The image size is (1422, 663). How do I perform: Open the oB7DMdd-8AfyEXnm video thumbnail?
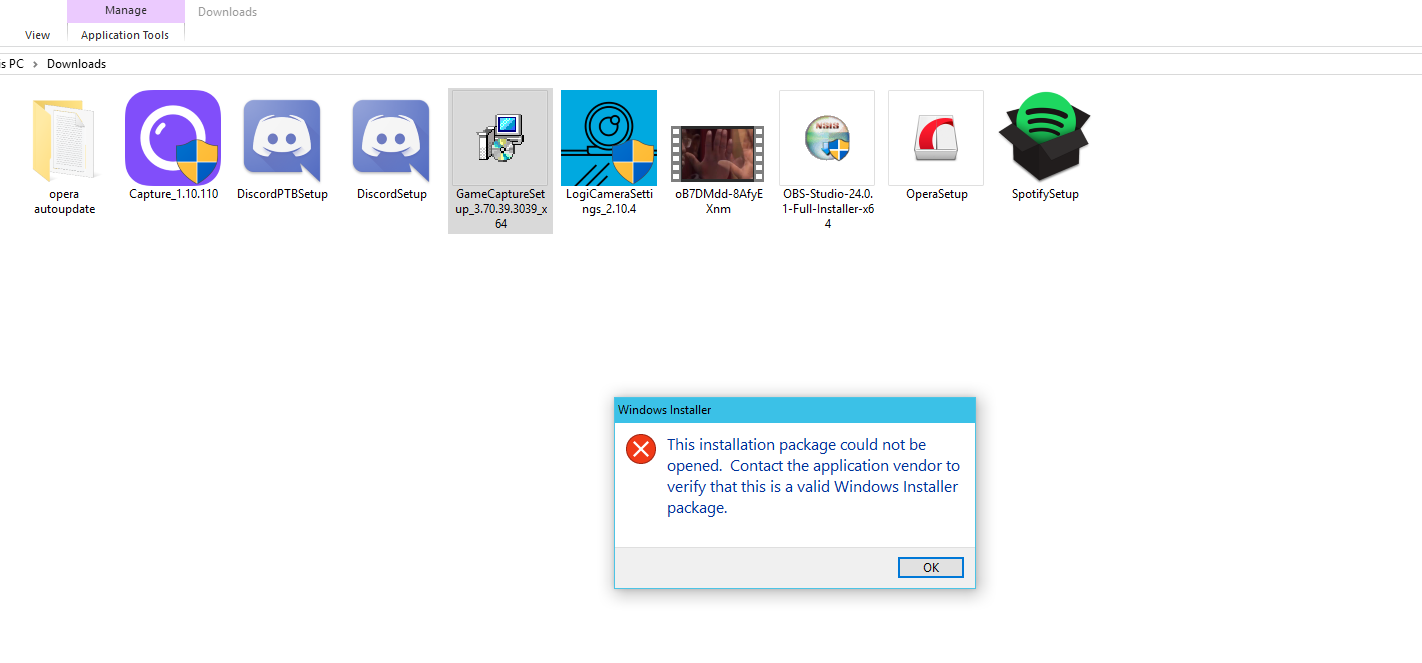(x=717, y=152)
